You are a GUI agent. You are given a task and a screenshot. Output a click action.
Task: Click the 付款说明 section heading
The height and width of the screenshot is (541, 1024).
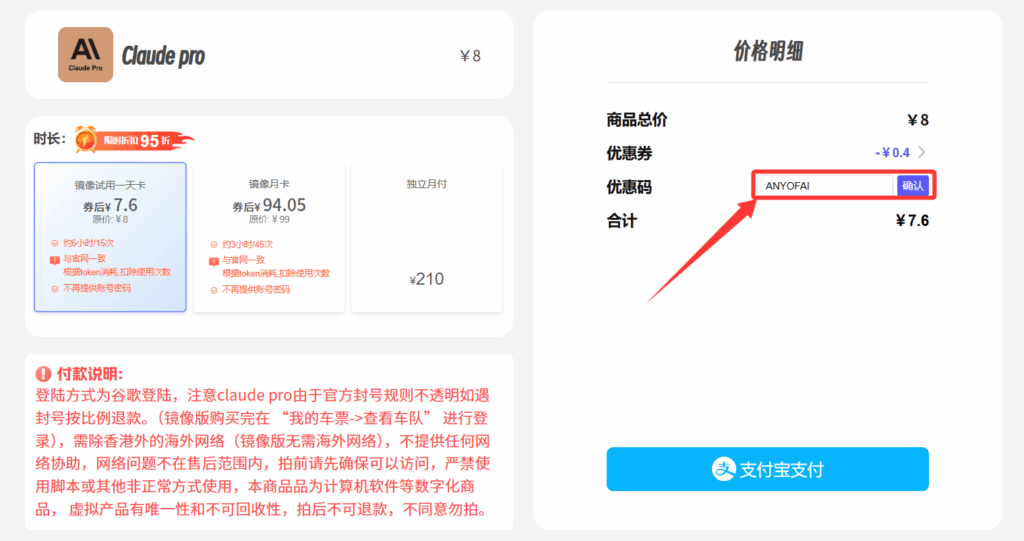[90, 374]
